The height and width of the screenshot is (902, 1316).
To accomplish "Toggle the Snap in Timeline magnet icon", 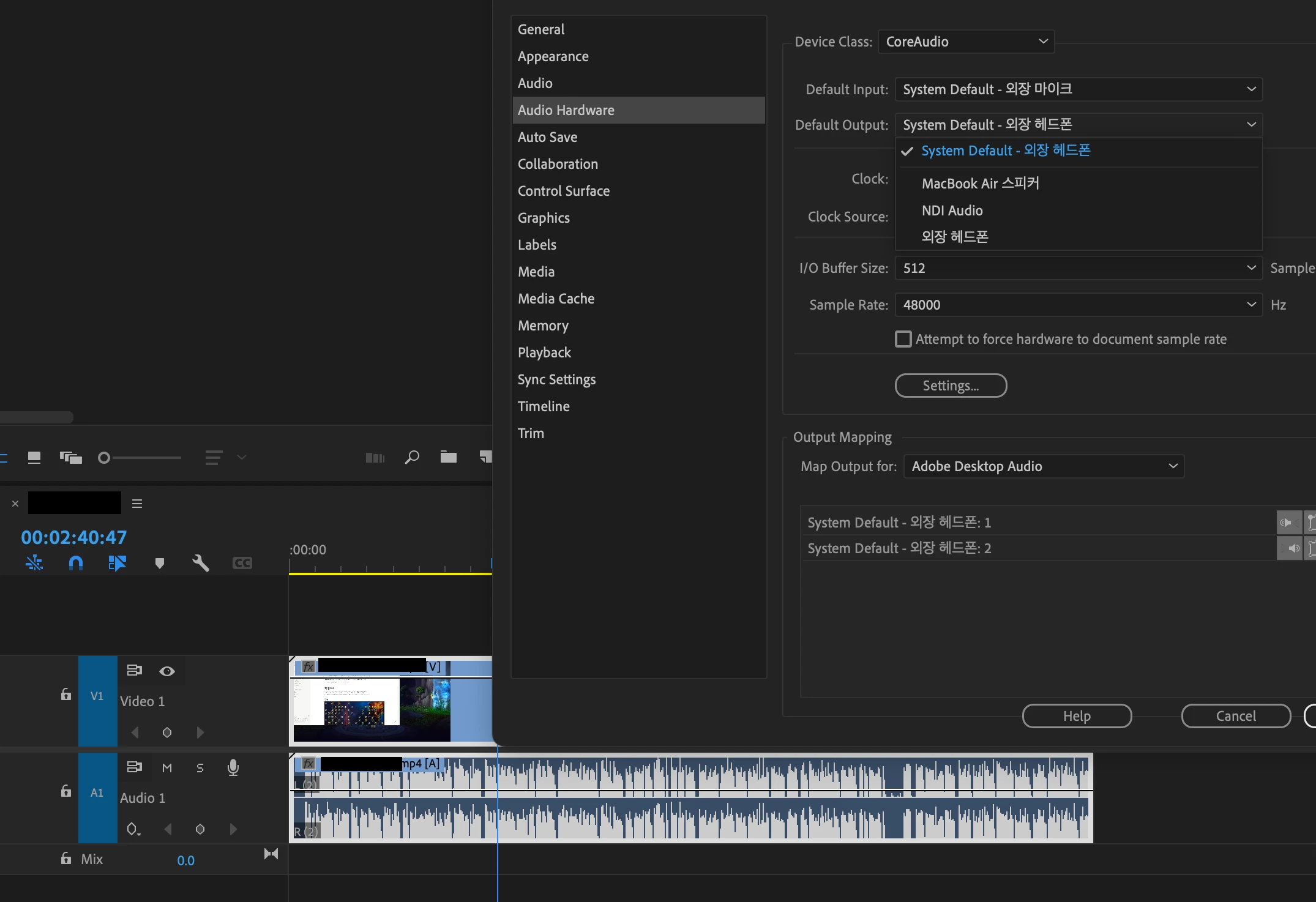I will 76,563.
